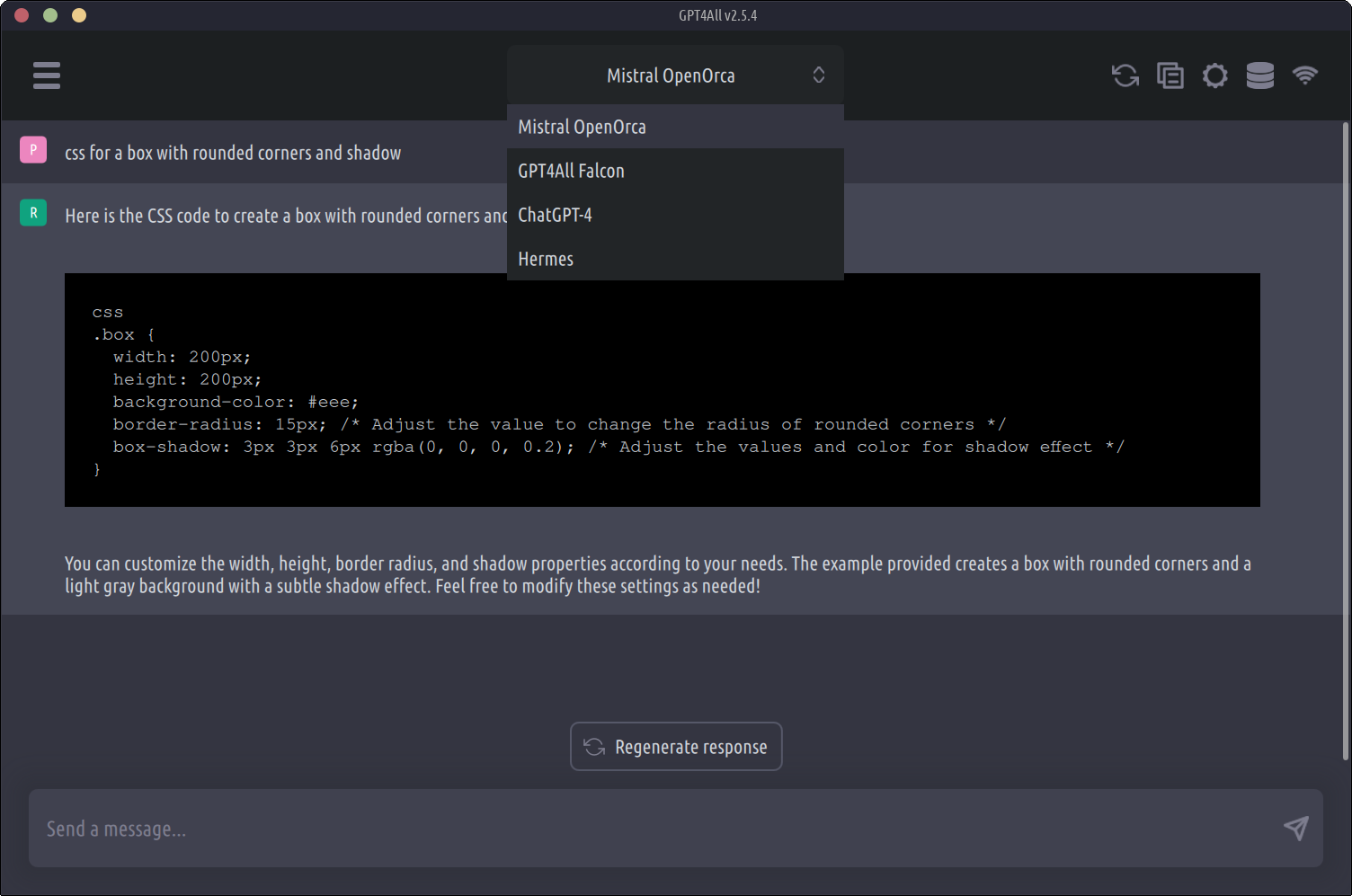1352x896 pixels.
Task: Click the reload model icon
Action: click(x=1125, y=75)
